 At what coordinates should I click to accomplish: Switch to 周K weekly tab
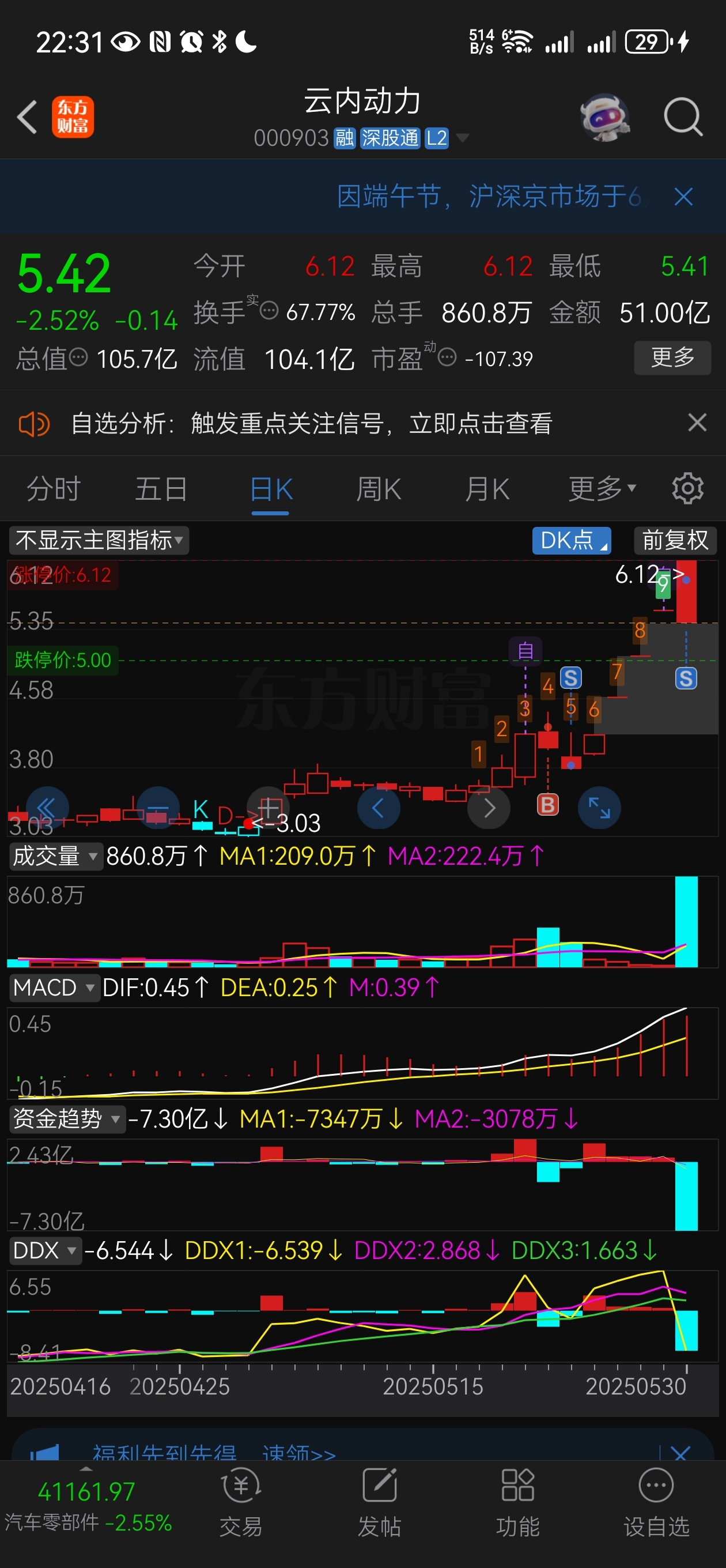(x=379, y=488)
